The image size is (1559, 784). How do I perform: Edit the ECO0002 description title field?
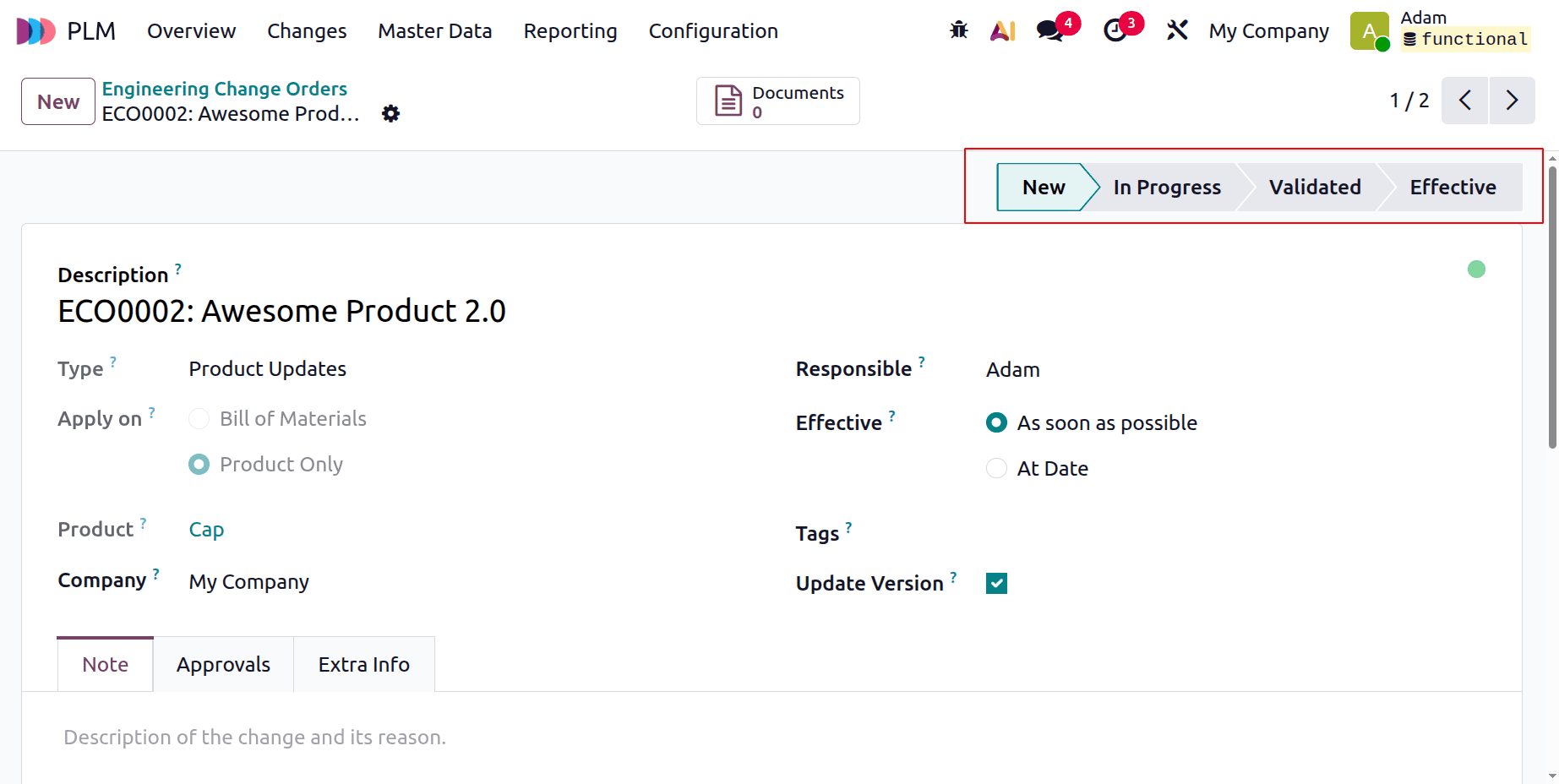click(281, 312)
